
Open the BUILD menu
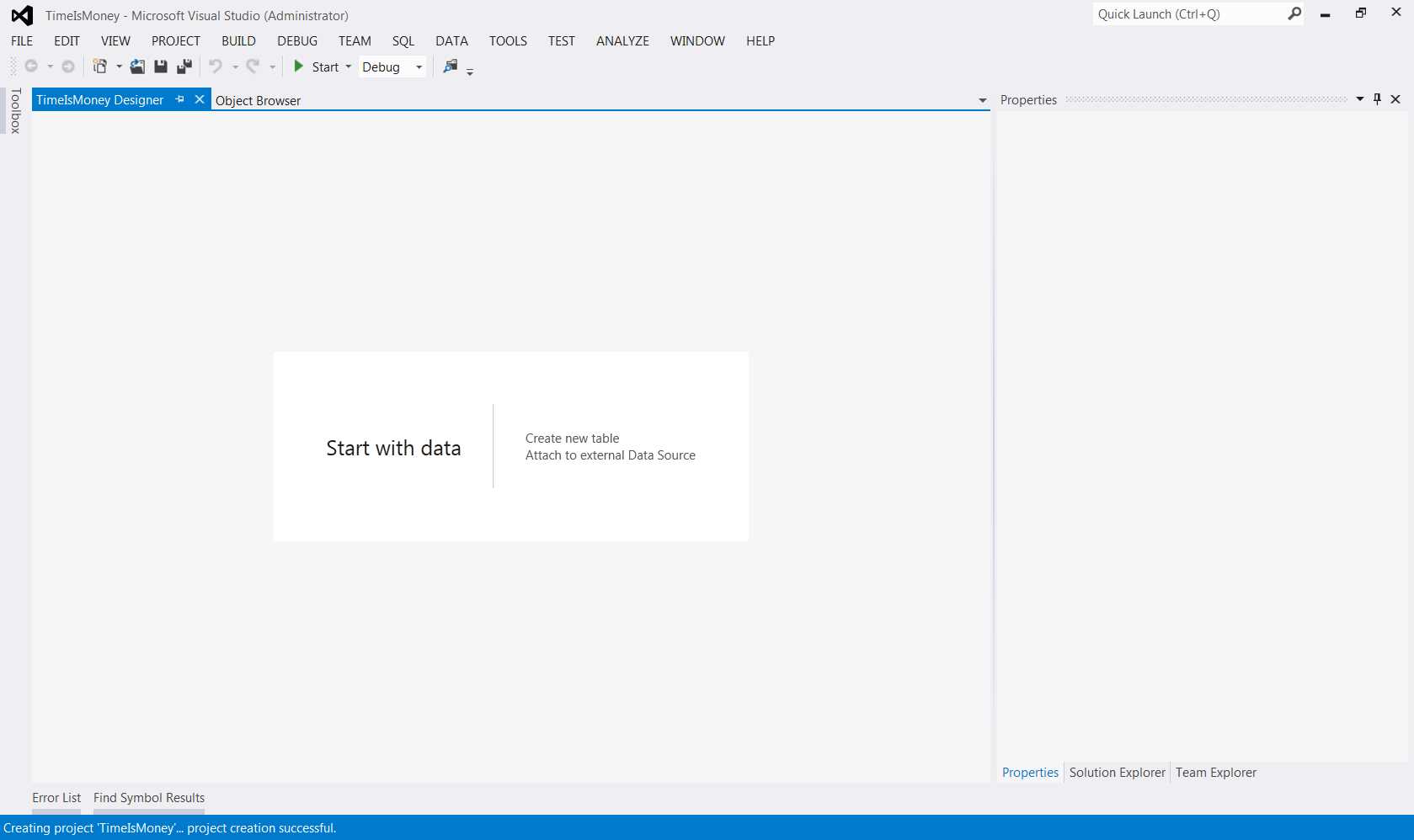(238, 40)
